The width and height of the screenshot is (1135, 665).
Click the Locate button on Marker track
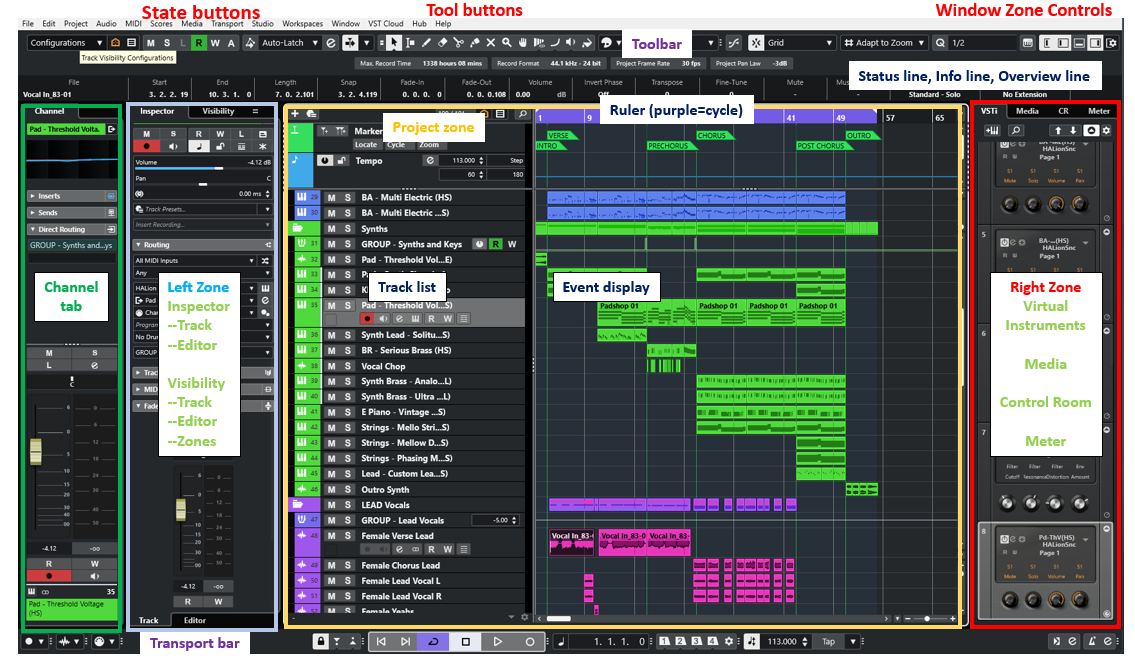366,145
